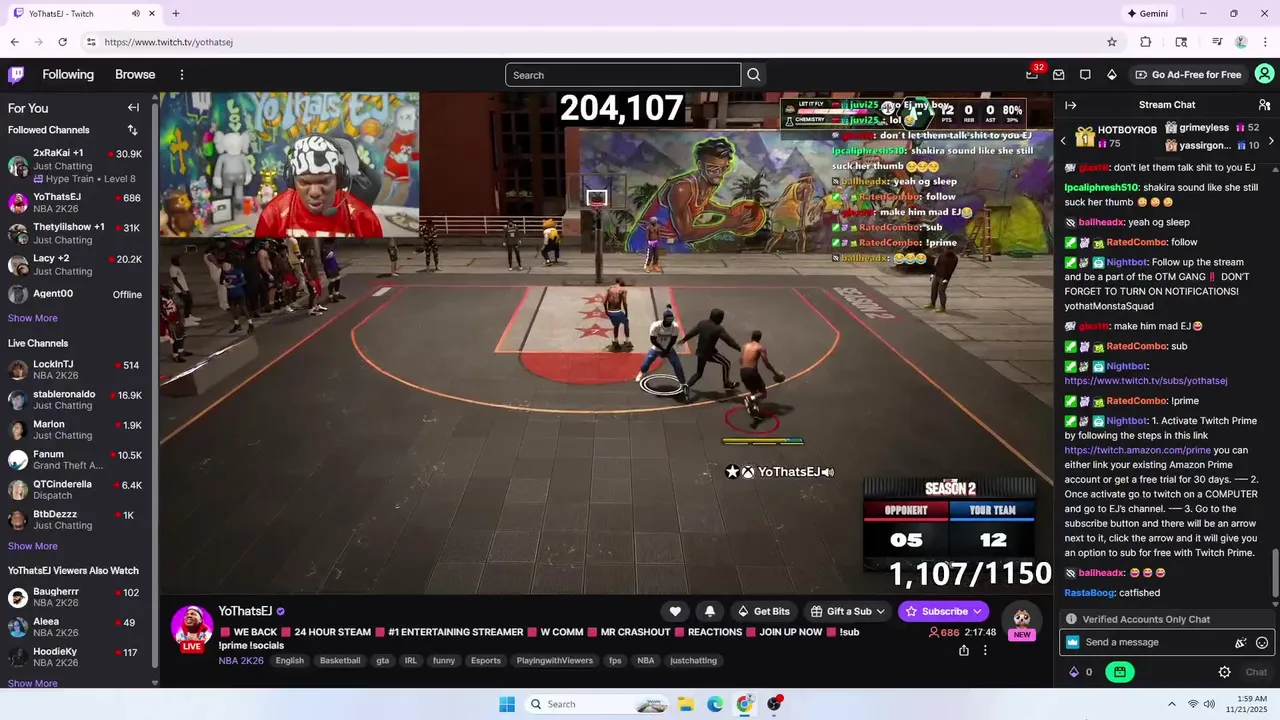
Task: Open QTCinderella live channel
Action: click(x=75, y=490)
